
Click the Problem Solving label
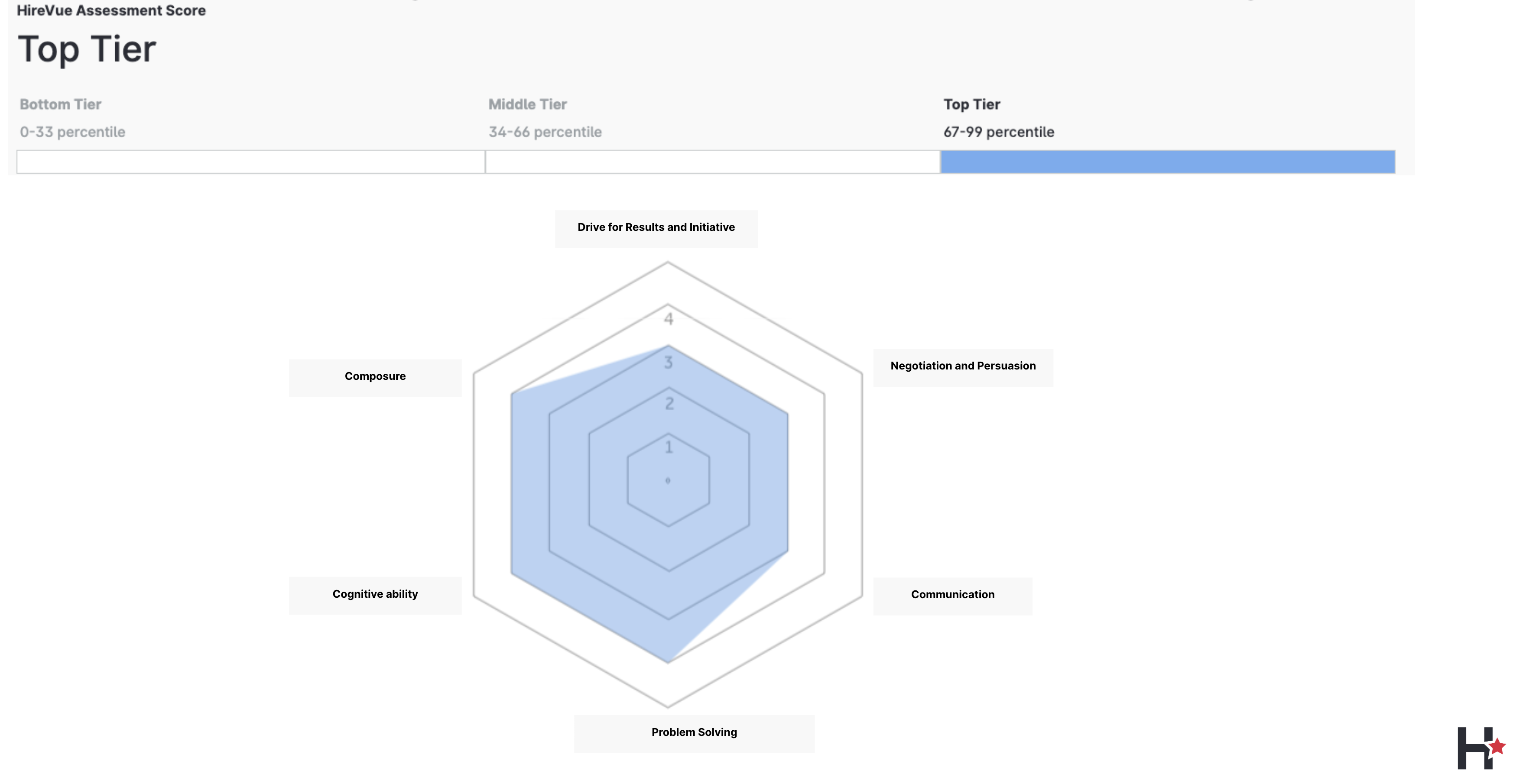coord(694,732)
